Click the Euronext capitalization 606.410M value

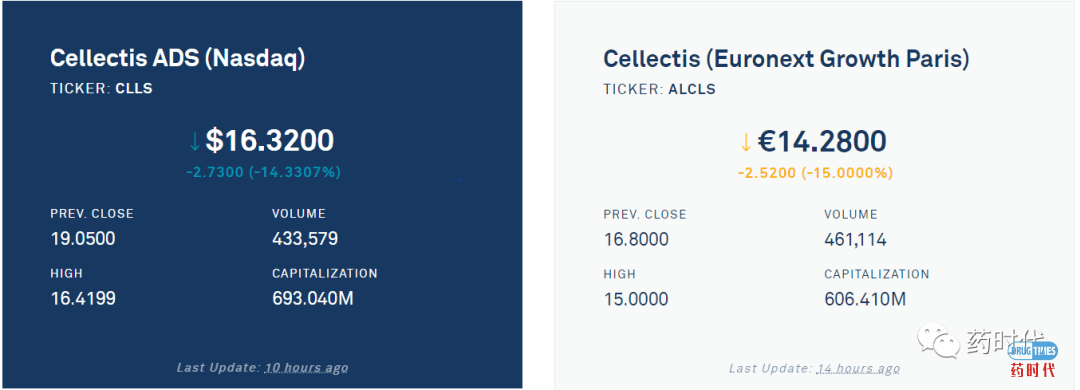pyautogui.click(x=865, y=300)
